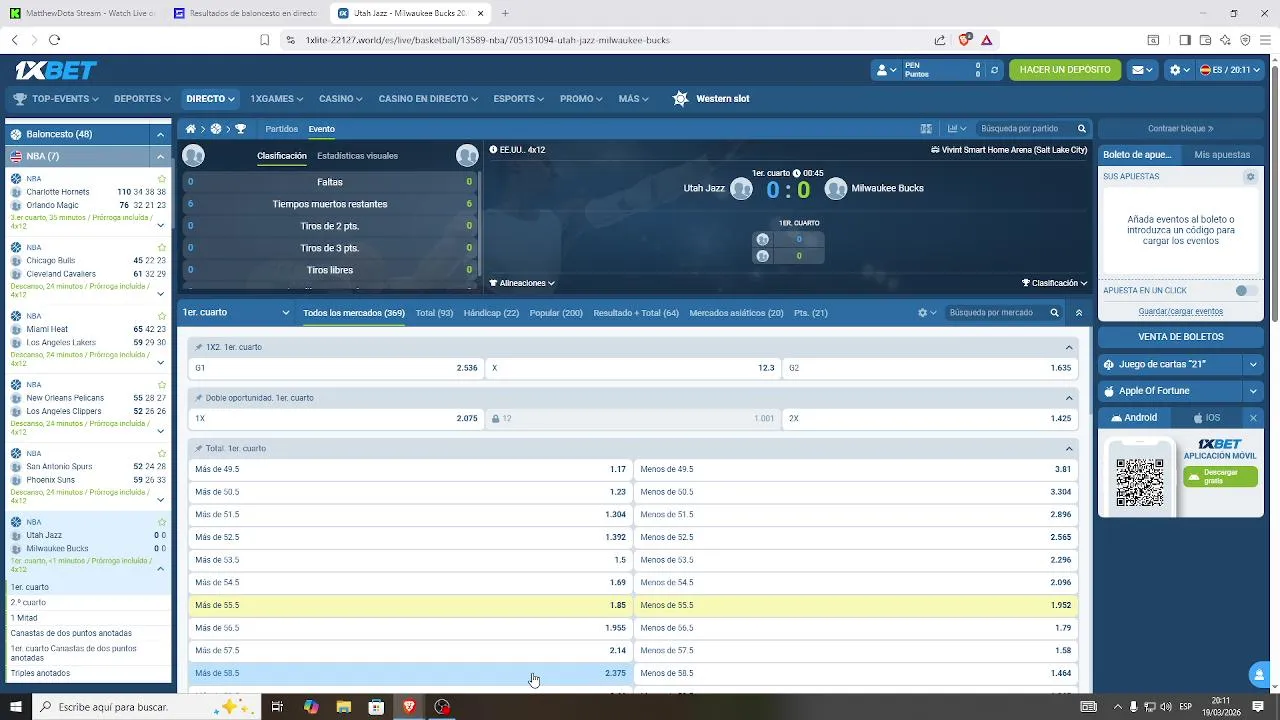The height and width of the screenshot is (720, 1280).
Task: Click the match search magnifier
Action: point(1081,129)
